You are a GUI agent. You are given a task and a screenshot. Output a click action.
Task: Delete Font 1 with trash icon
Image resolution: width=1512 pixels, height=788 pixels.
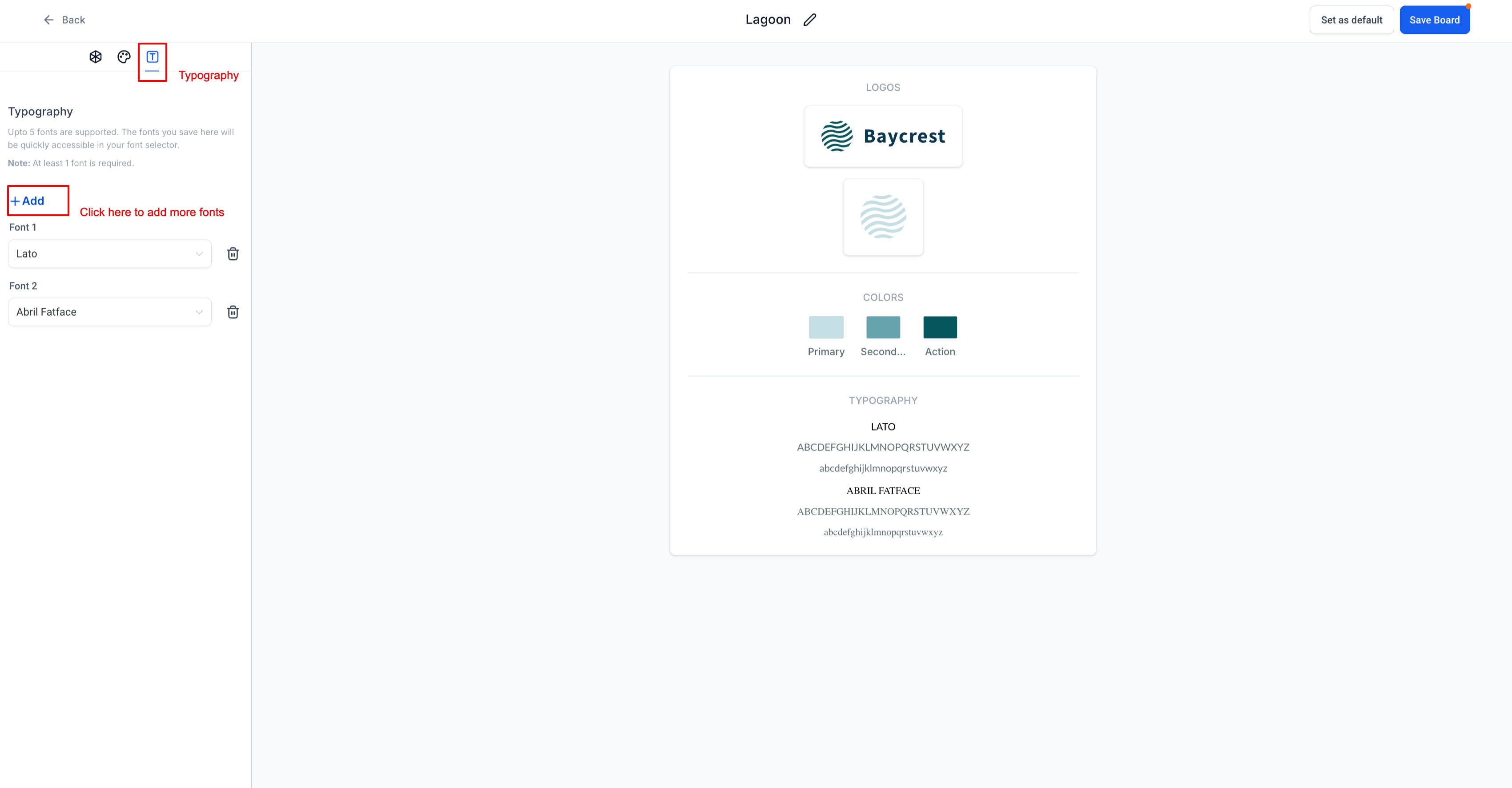233,254
